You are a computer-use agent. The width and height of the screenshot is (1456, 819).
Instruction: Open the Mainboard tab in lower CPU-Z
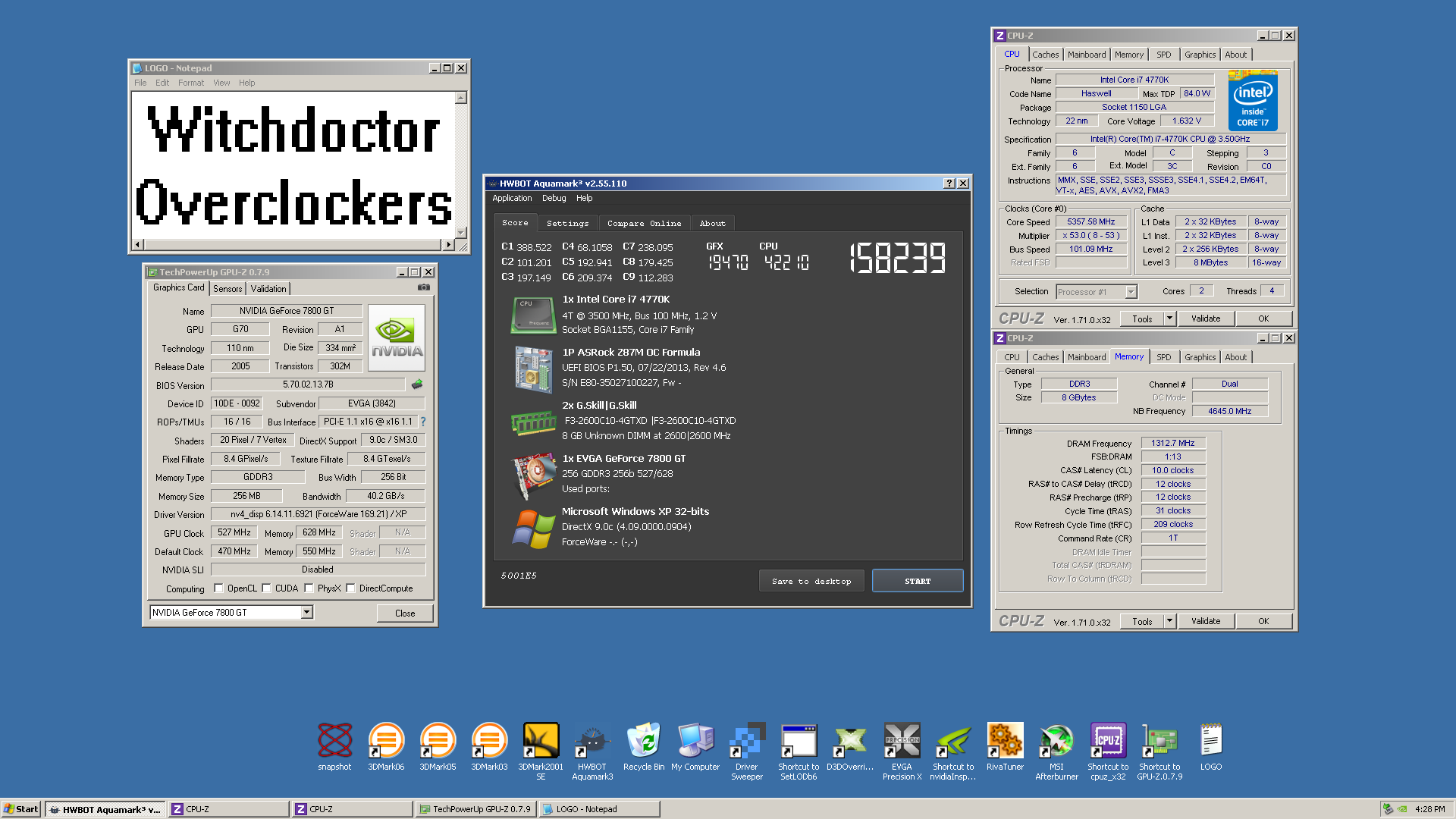click(x=1086, y=357)
